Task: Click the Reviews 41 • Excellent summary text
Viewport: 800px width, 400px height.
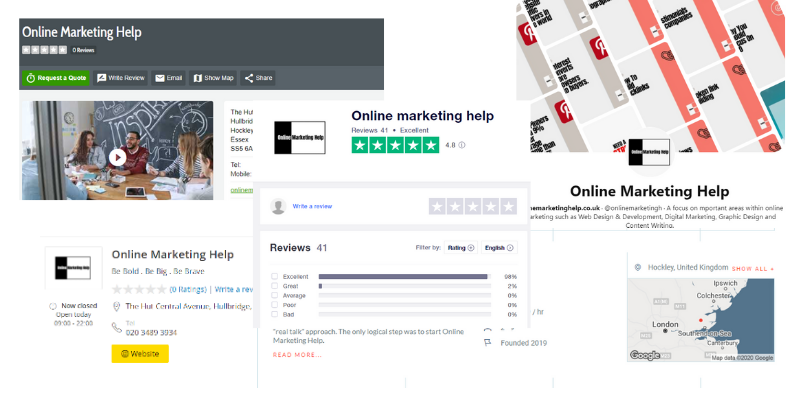Action: tap(390, 130)
